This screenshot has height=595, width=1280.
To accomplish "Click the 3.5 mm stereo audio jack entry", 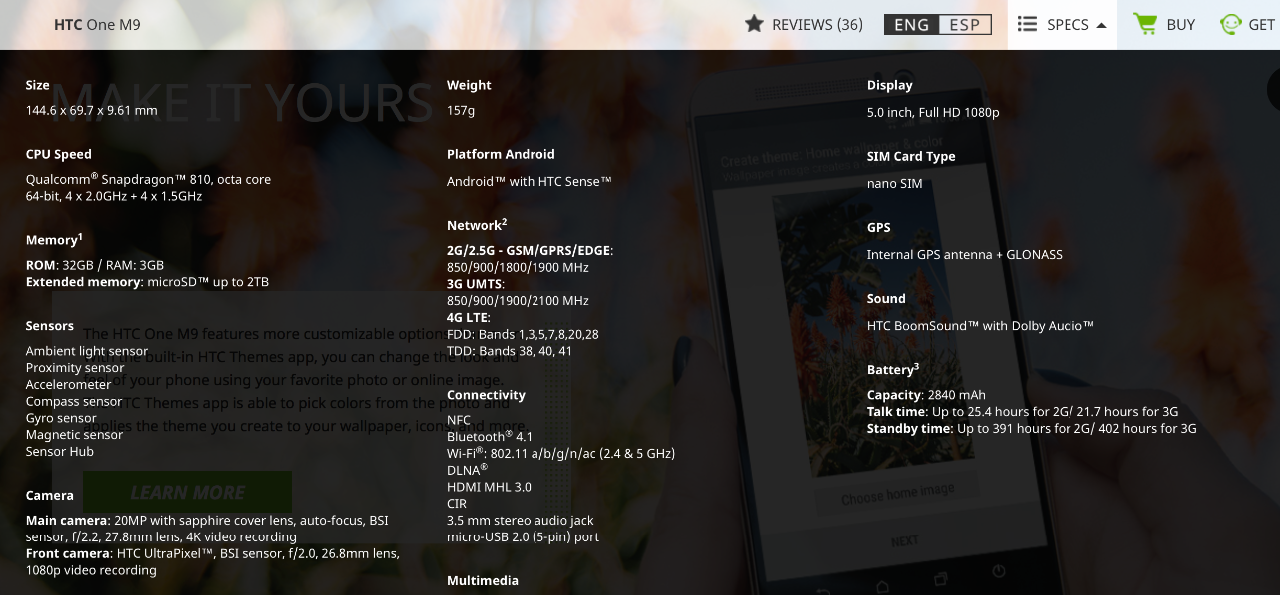I will click(520, 520).
